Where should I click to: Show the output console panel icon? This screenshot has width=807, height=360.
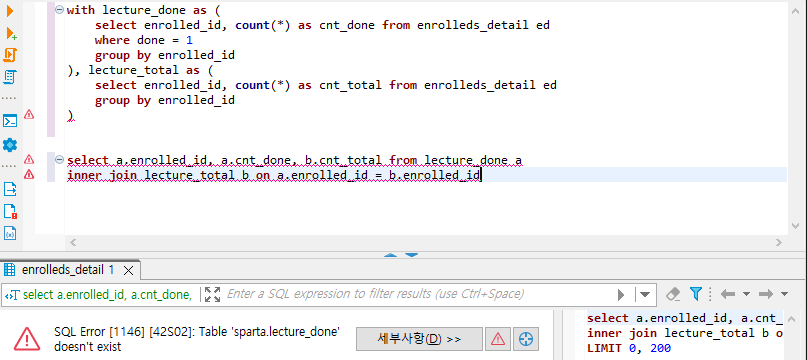click(10, 121)
